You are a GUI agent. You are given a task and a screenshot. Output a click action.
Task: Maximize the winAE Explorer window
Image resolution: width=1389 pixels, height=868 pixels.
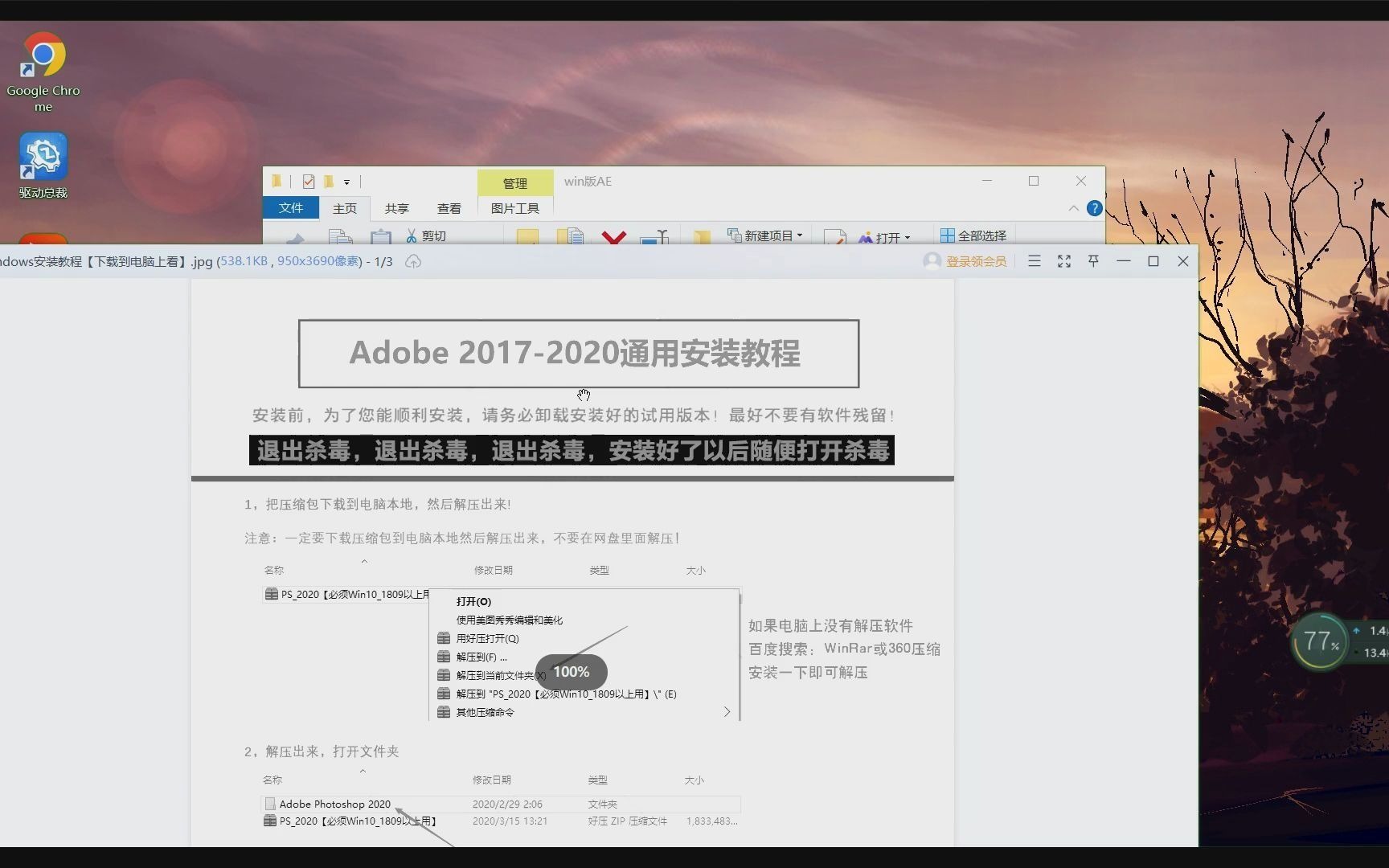(1034, 182)
